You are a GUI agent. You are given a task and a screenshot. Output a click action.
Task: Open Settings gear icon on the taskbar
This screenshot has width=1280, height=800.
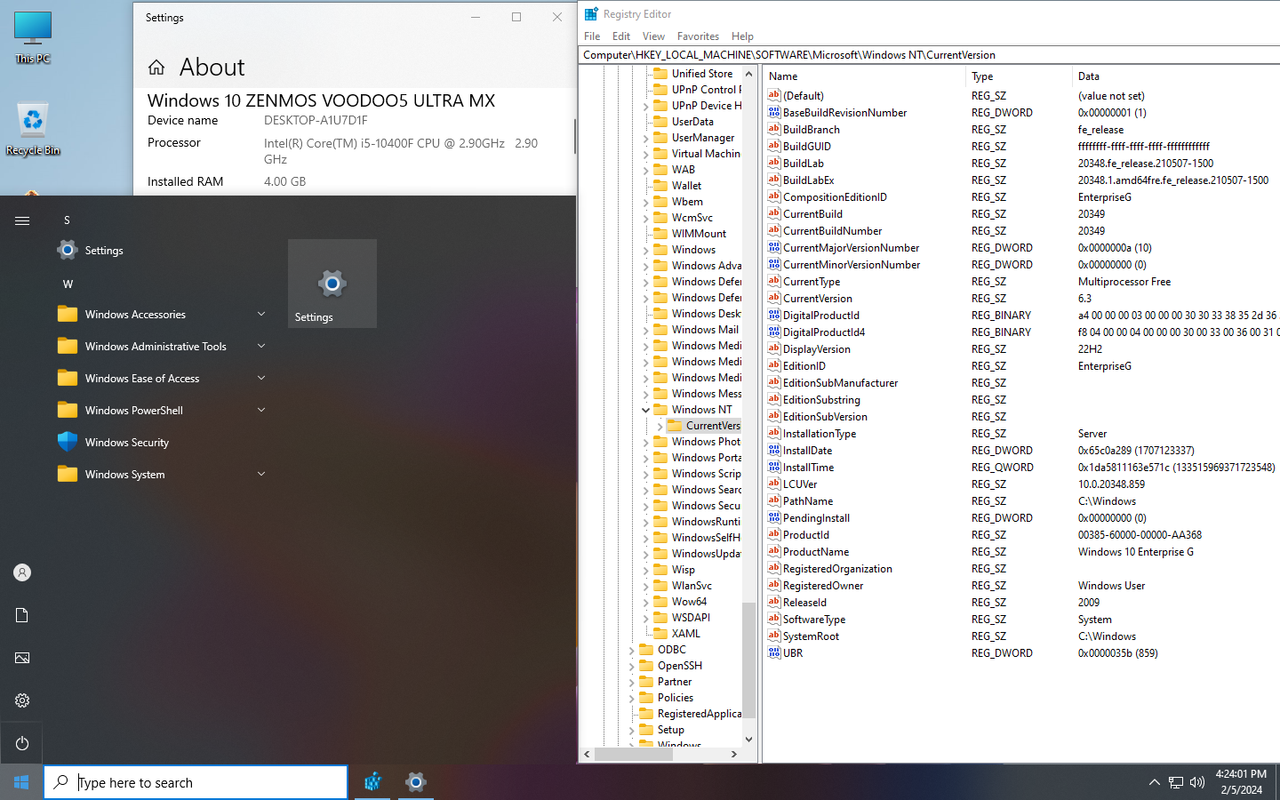(x=416, y=782)
